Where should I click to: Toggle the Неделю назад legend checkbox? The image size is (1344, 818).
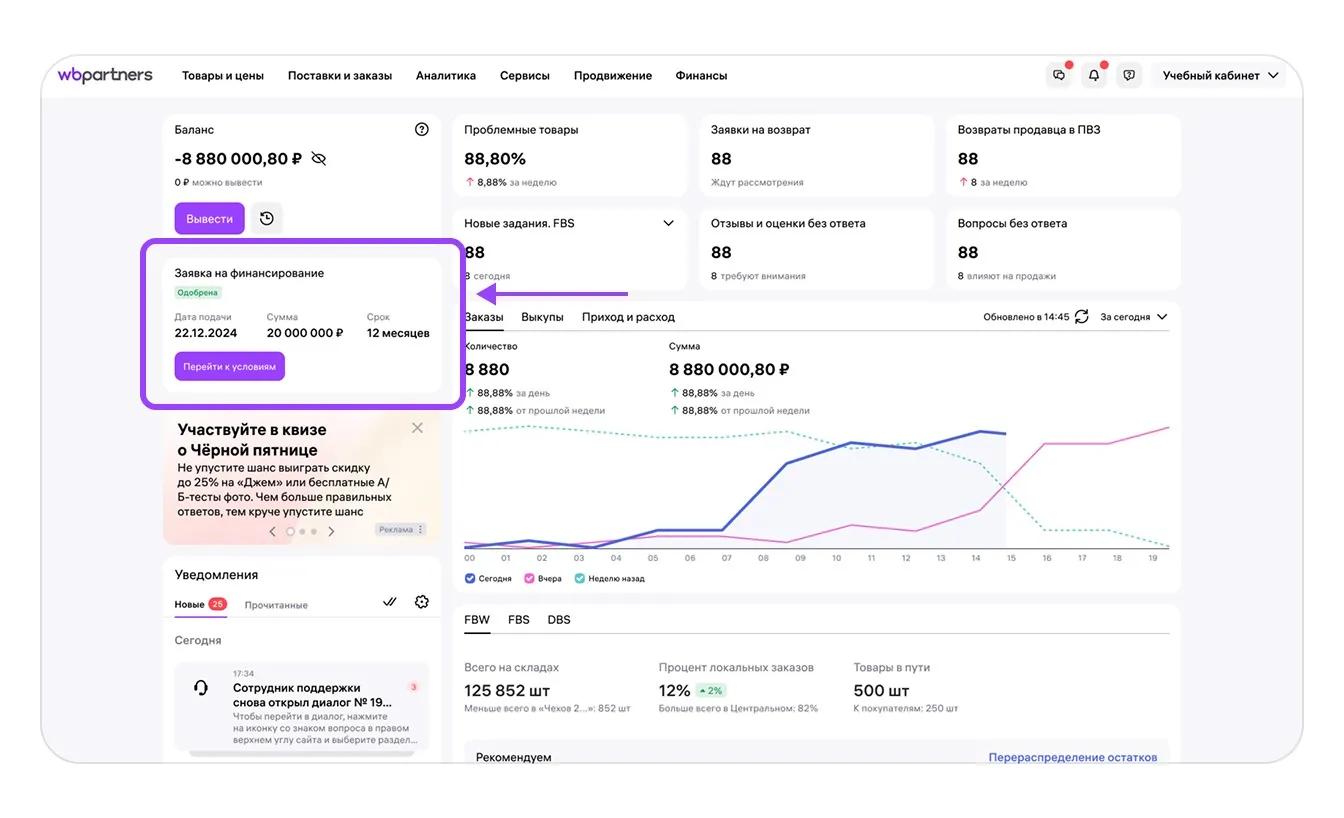click(580, 578)
